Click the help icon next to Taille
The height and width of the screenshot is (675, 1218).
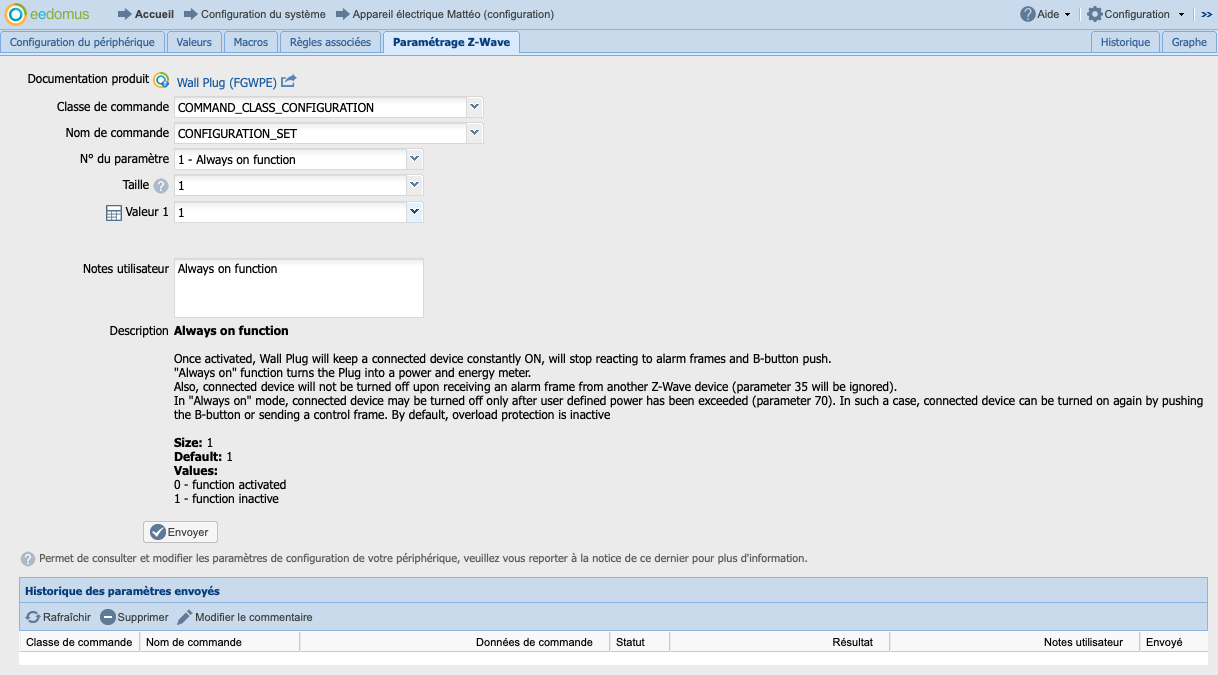(161, 186)
